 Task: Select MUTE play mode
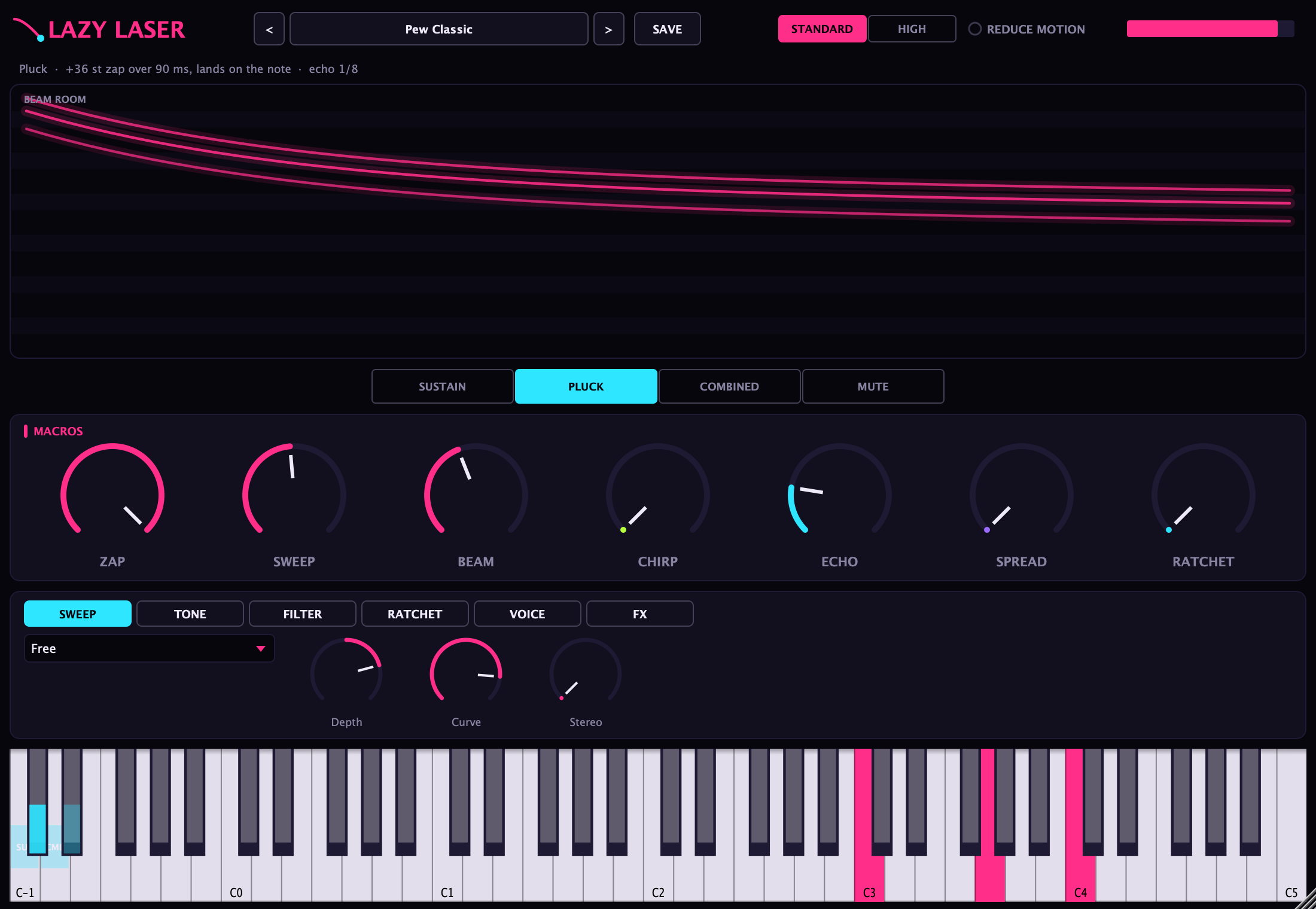(873, 386)
